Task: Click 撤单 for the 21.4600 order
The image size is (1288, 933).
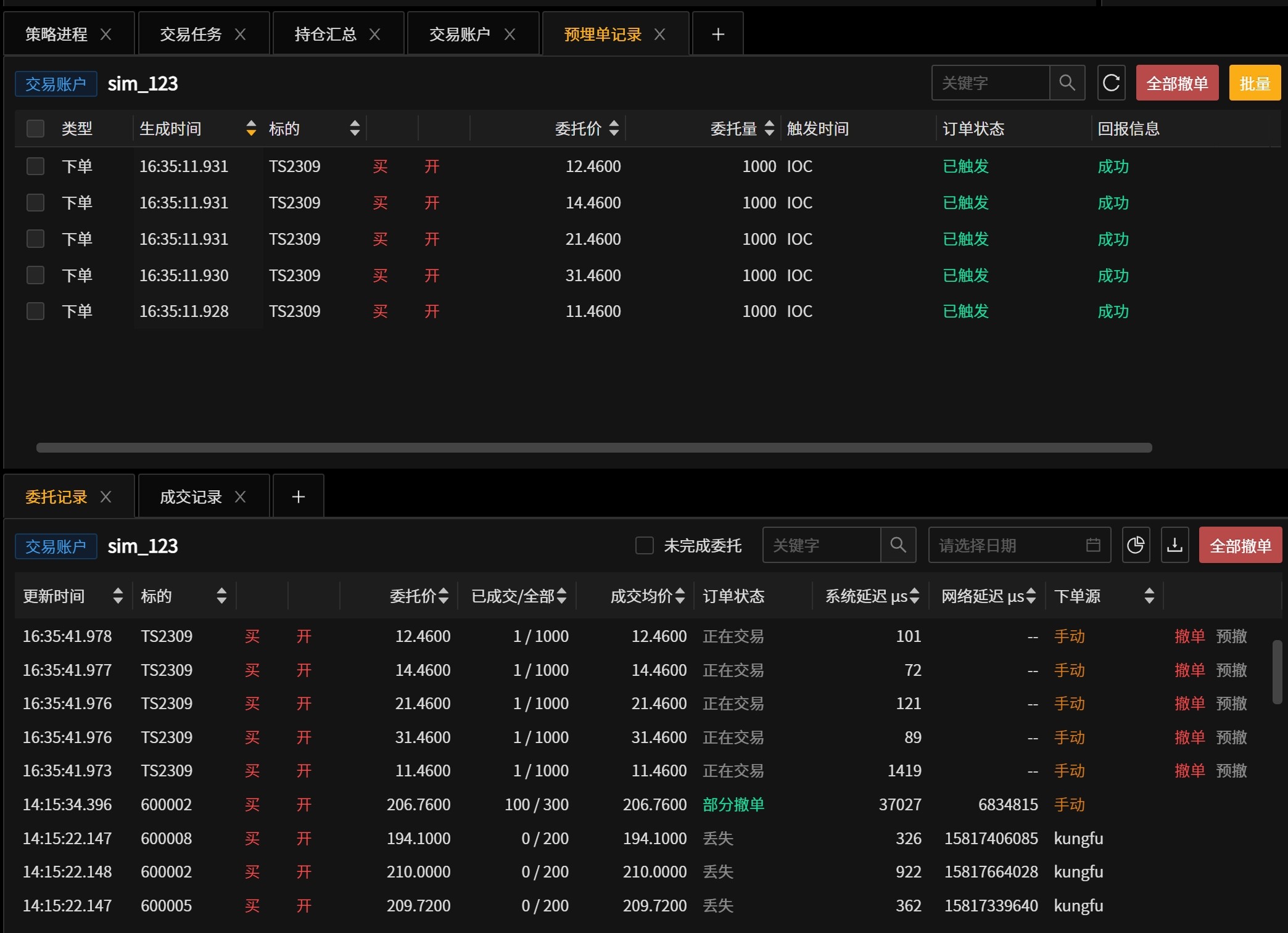Action: [x=1189, y=704]
